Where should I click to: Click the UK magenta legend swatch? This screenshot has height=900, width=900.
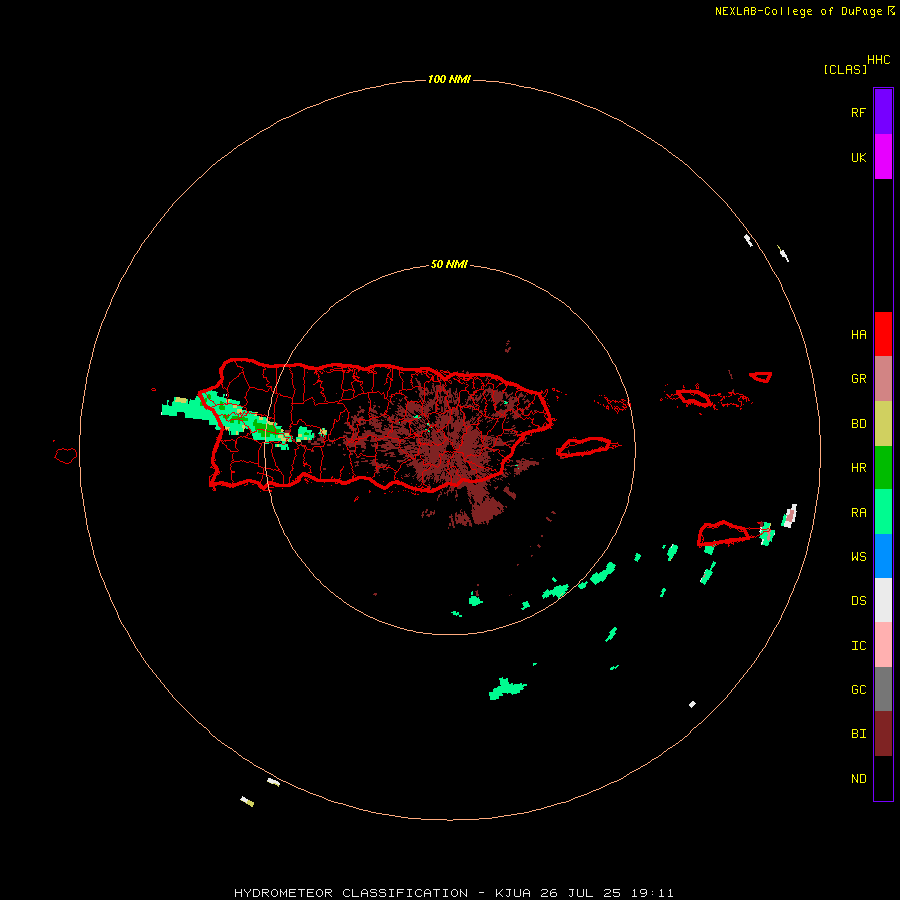click(x=883, y=156)
